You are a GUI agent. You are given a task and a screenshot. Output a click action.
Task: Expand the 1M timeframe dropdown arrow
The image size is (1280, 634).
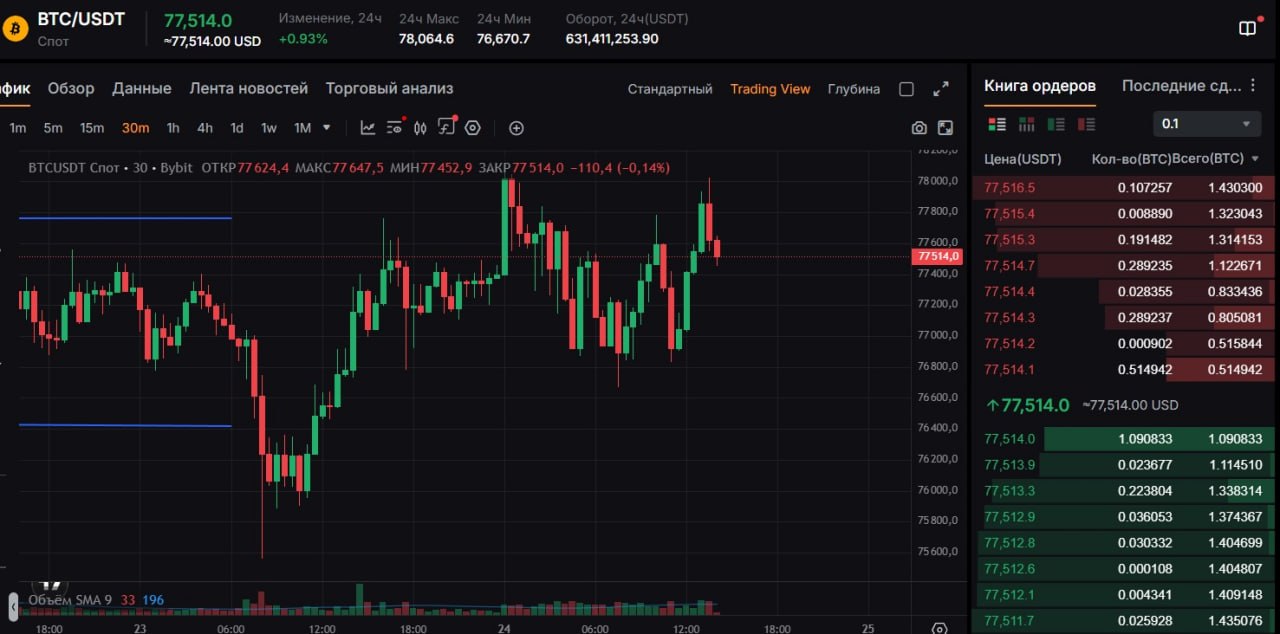pos(326,128)
